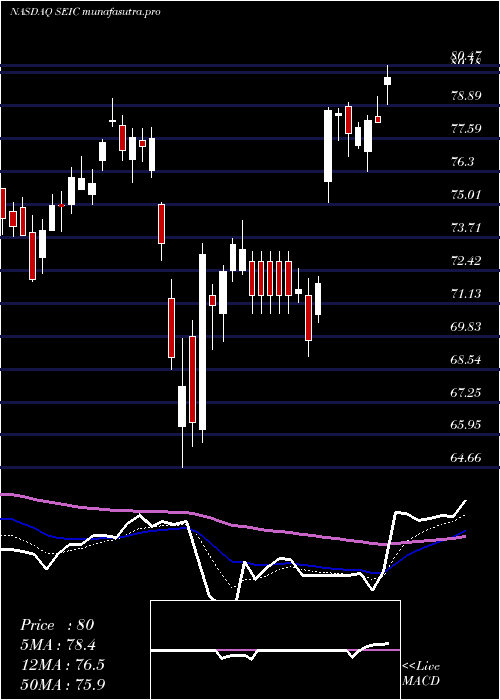Select the 75.01 price axis label
The width and height of the screenshot is (500, 700).
click(x=467, y=195)
